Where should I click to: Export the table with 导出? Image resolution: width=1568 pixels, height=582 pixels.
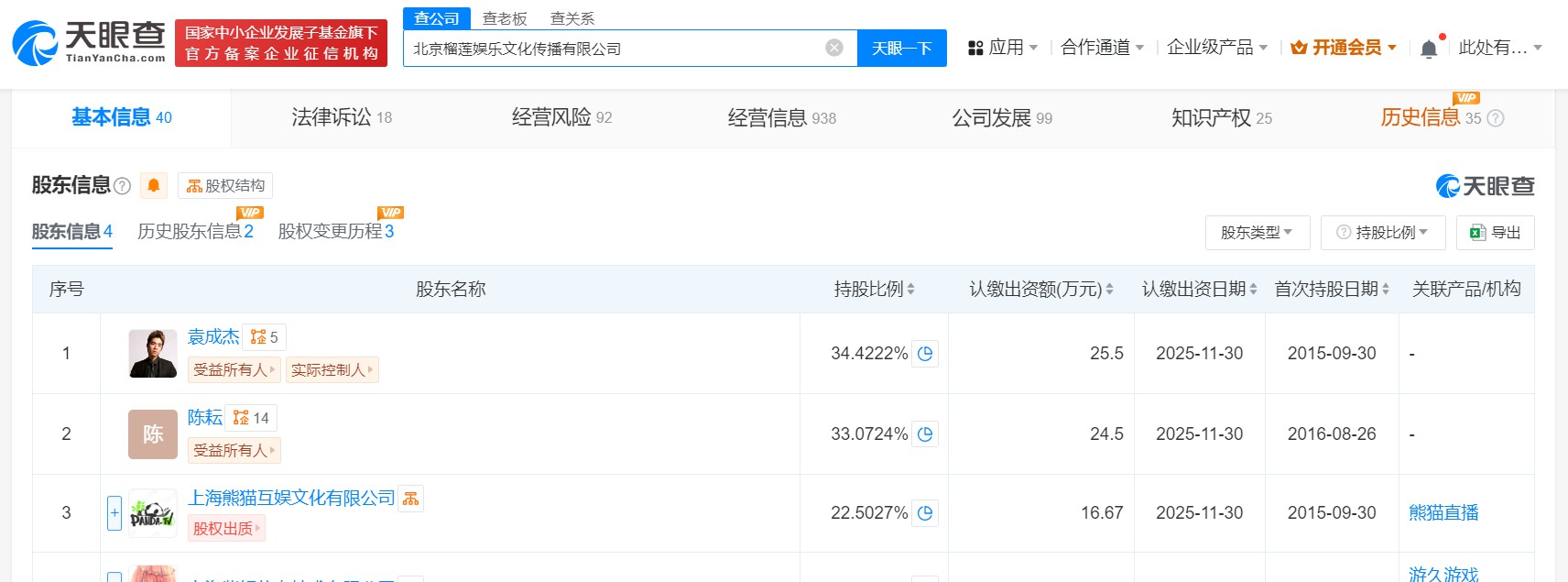tap(1496, 233)
